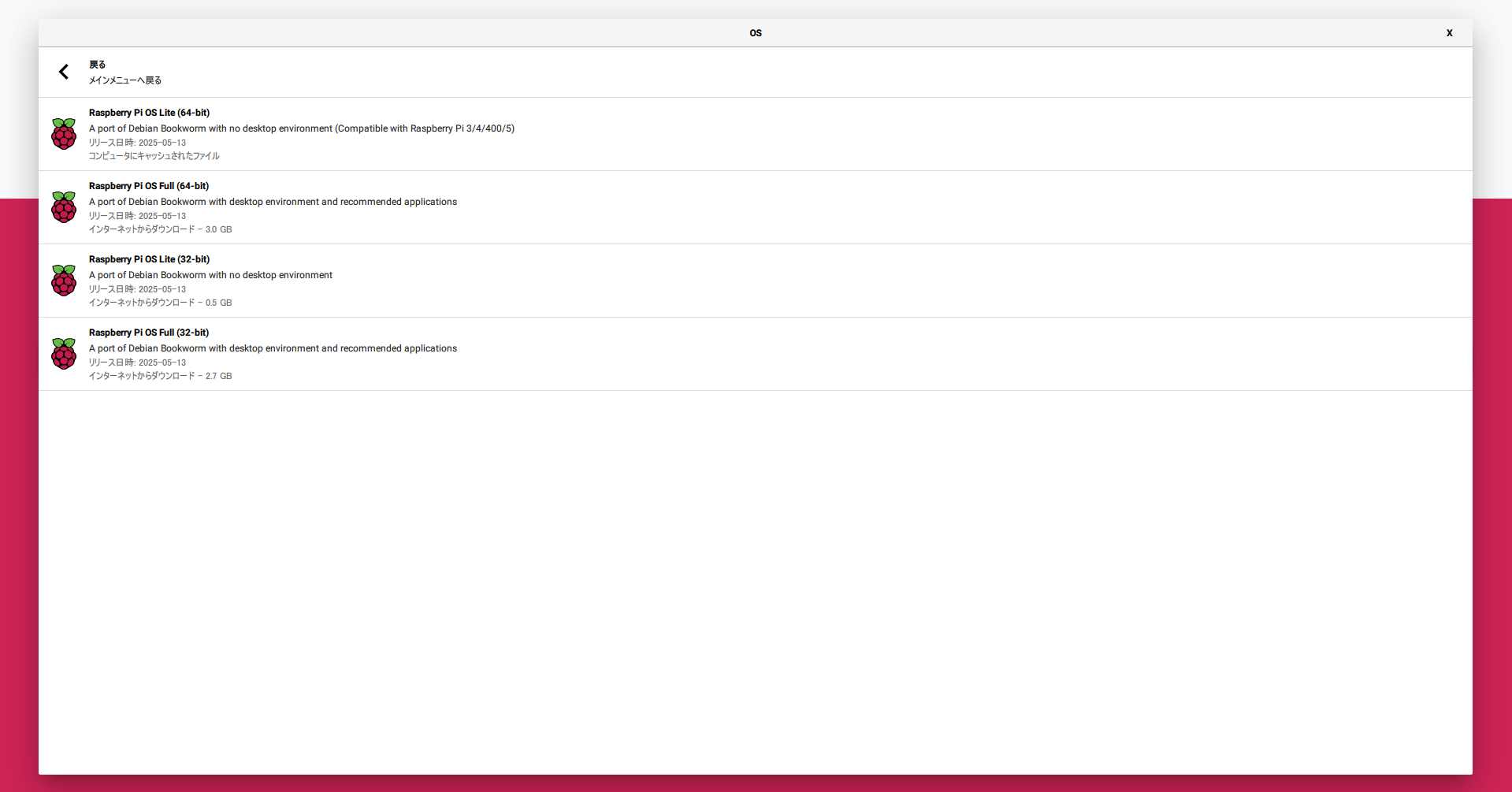Select Raspberry Pi OS Lite (32-bit) title
The width and height of the screenshot is (1512, 792).
coord(149,259)
